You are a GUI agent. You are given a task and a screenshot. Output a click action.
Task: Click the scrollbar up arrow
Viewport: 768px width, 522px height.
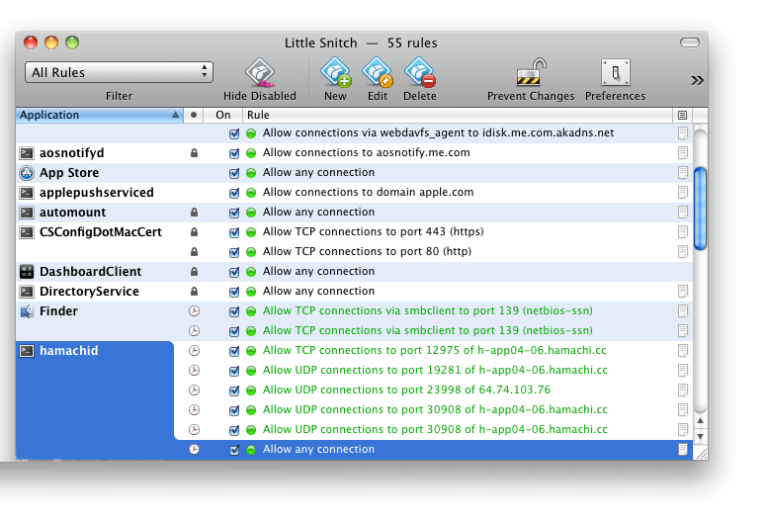[x=700, y=421]
